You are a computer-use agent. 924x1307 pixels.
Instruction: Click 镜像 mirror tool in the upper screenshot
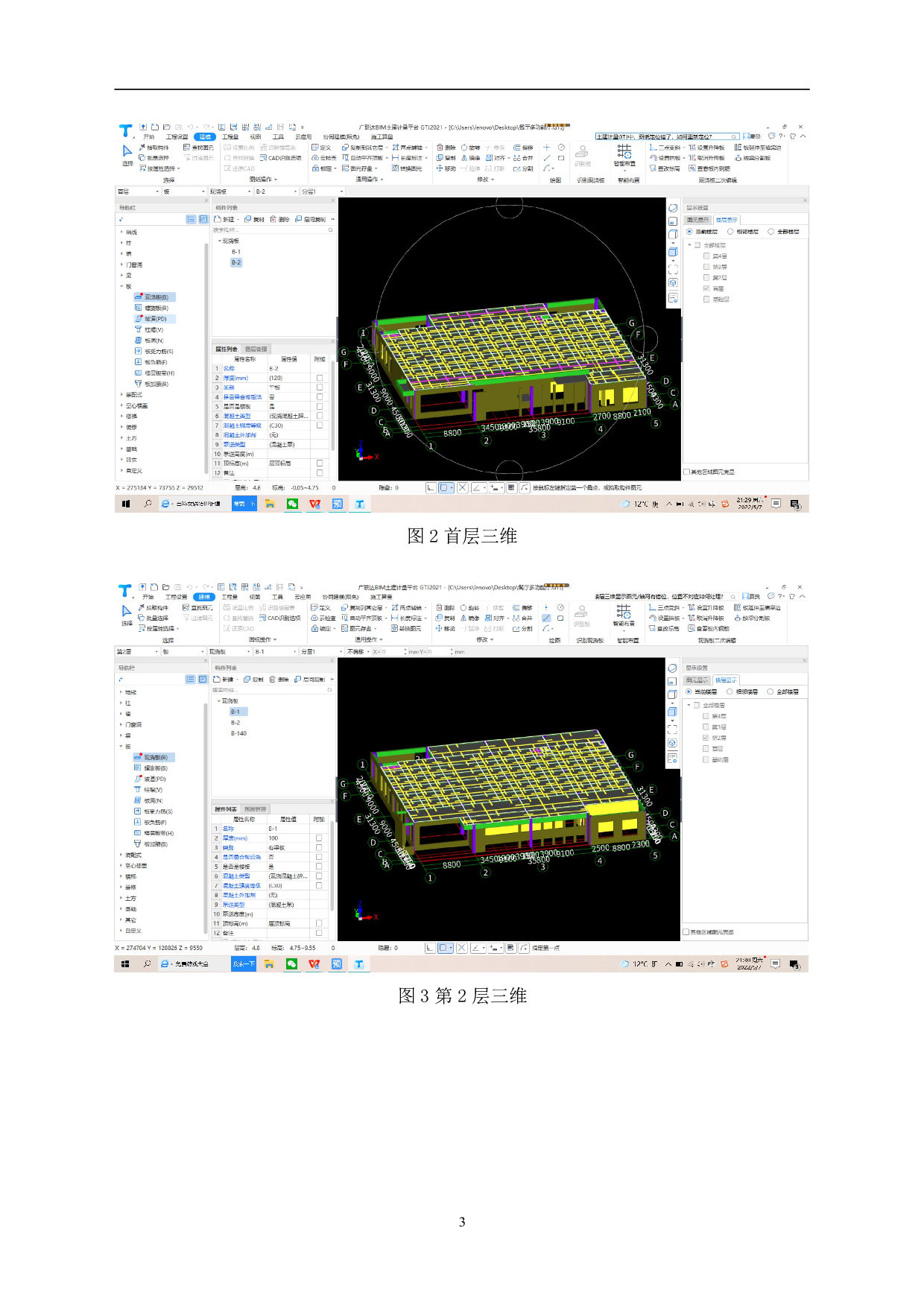470,158
